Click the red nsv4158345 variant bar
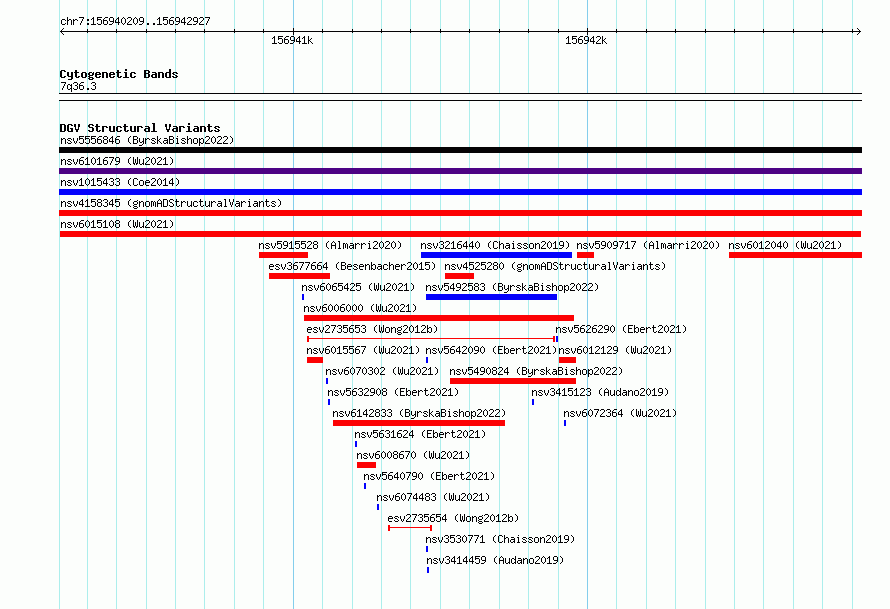The height and width of the screenshot is (609, 890). point(460,213)
